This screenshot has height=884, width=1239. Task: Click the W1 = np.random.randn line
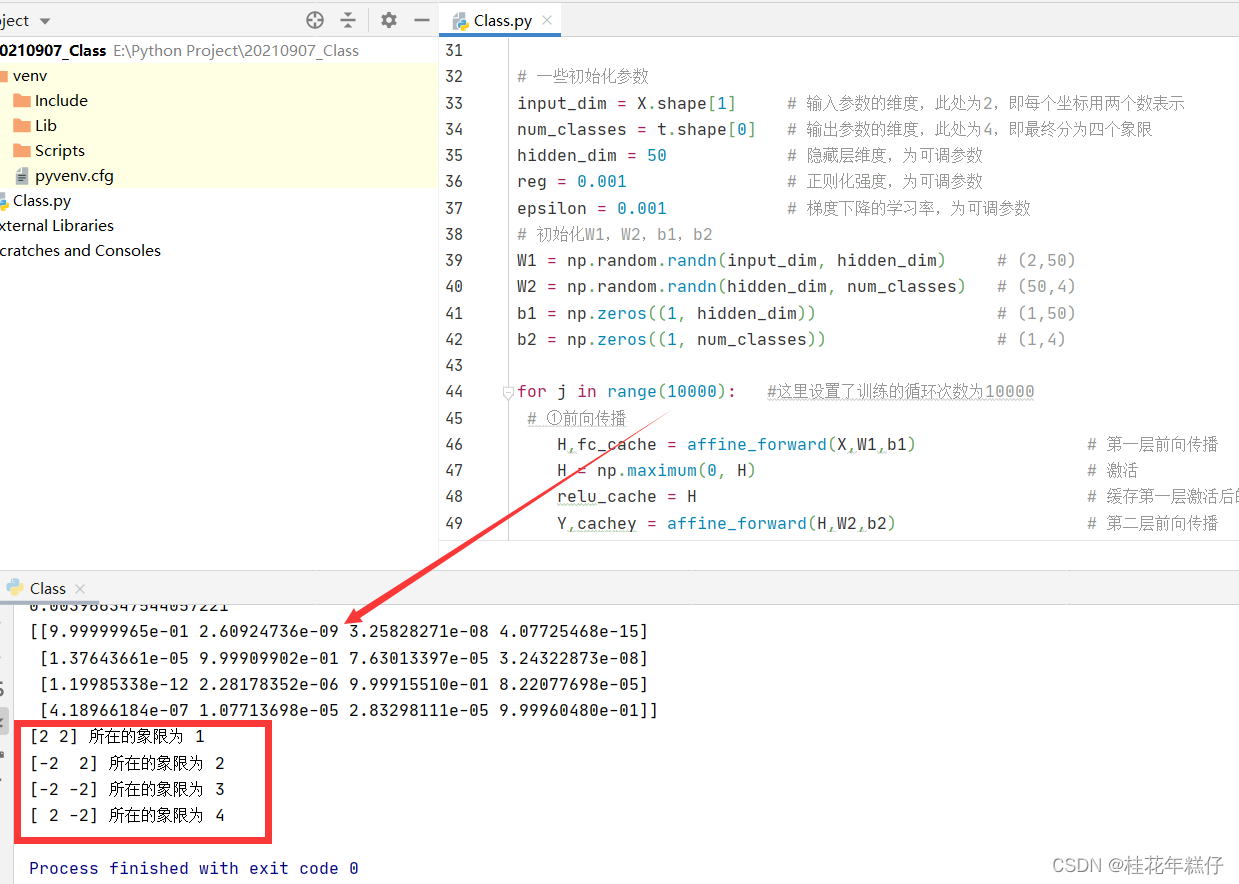click(x=732, y=260)
